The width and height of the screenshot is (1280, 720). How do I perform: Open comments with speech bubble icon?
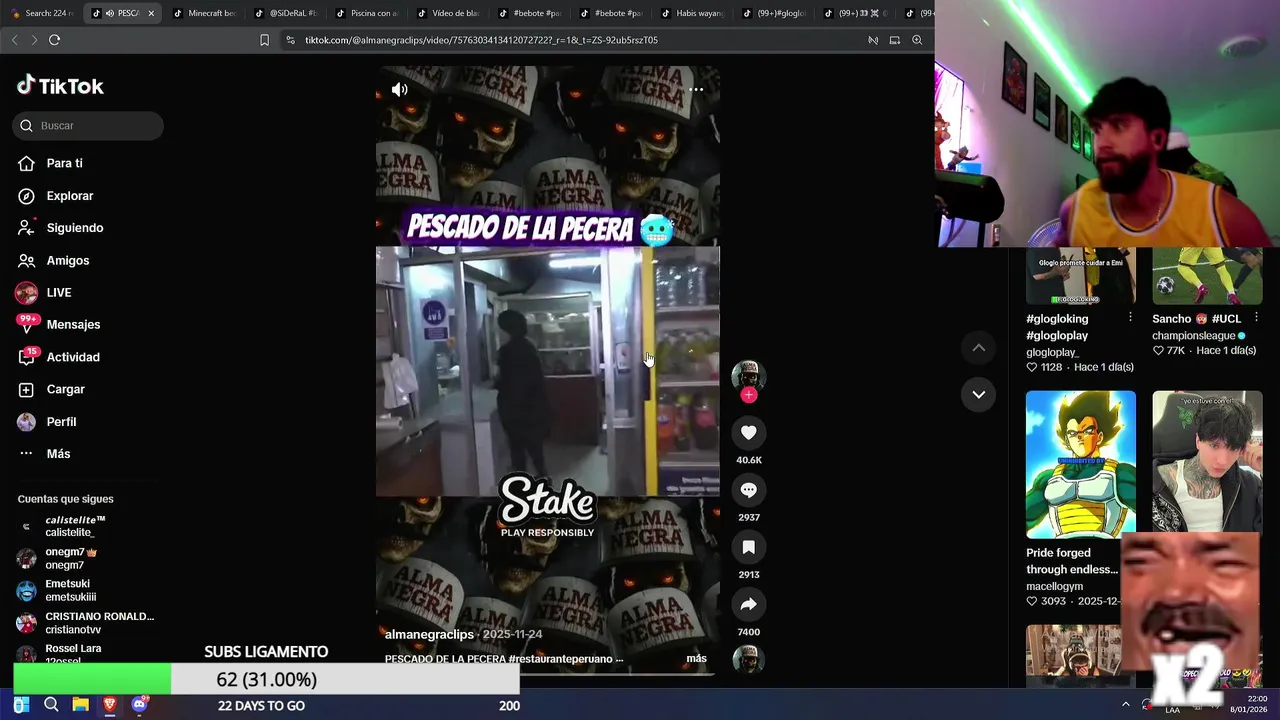(748, 489)
